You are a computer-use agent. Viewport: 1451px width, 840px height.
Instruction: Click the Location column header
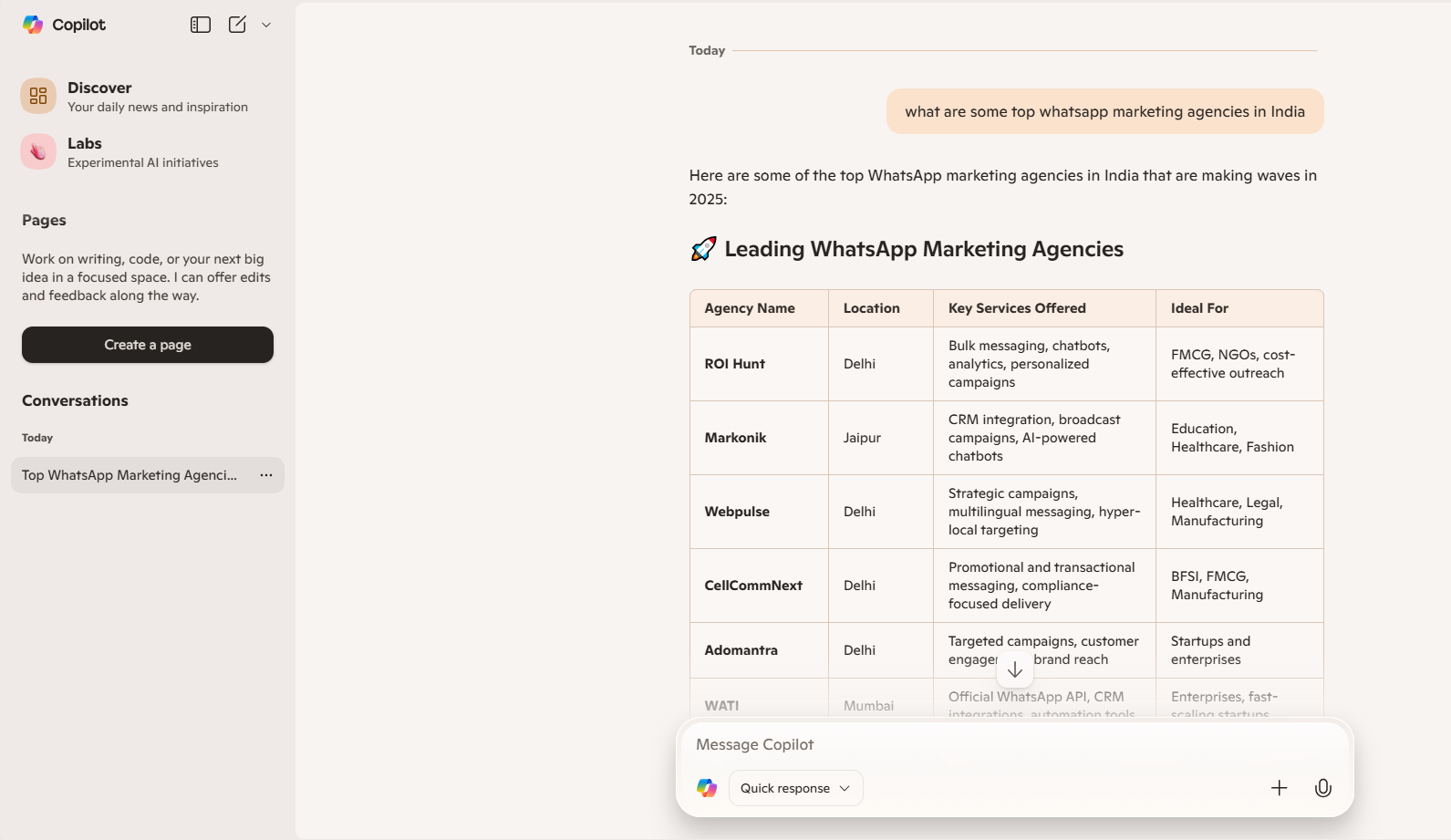tap(881, 308)
